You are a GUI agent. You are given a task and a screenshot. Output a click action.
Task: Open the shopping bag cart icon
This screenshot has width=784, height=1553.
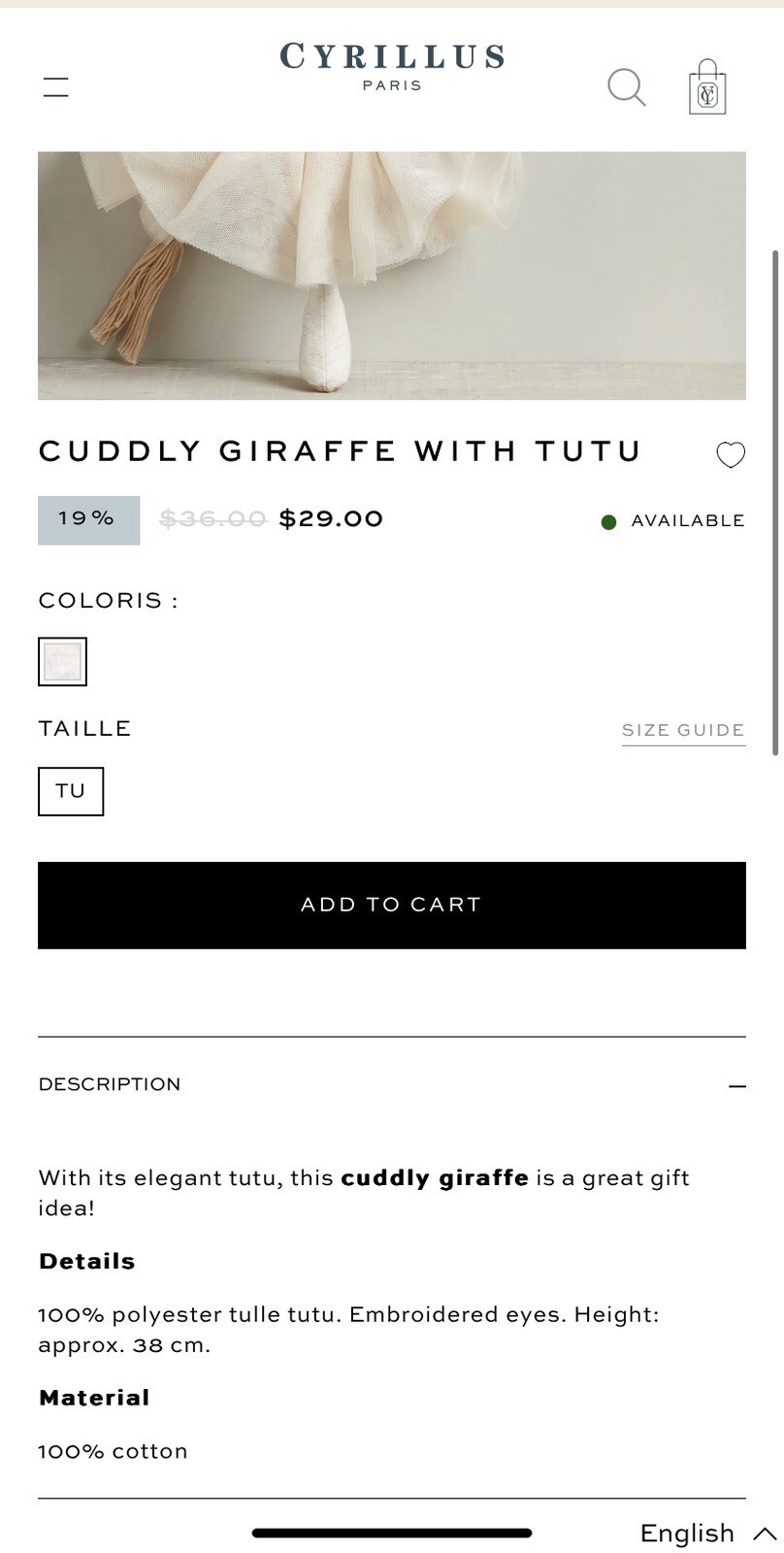click(707, 87)
